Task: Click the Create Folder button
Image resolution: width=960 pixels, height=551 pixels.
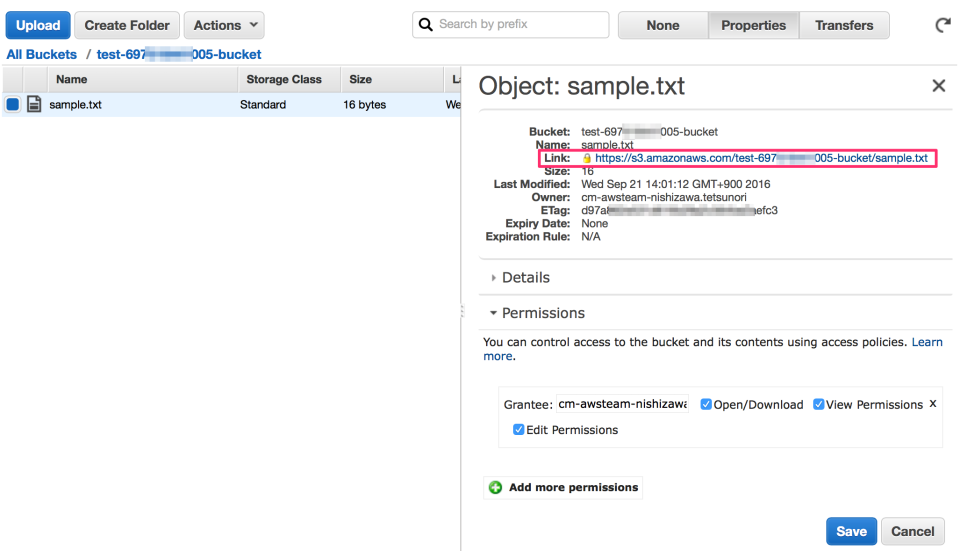Action: [127, 25]
